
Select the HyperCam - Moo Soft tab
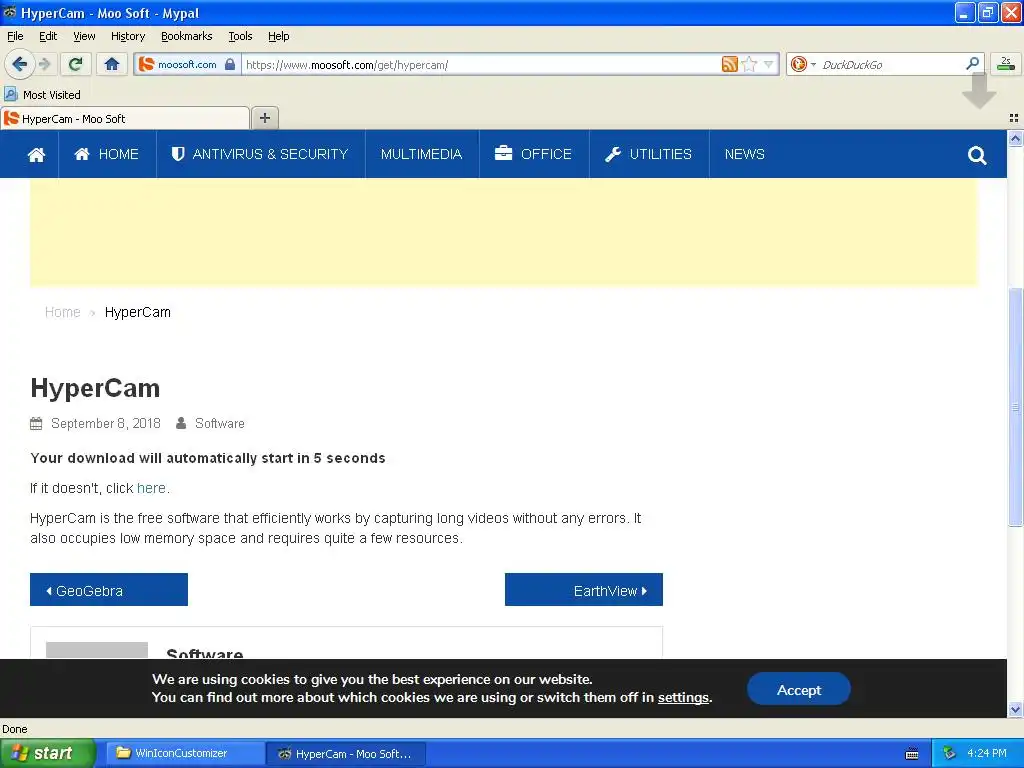(x=125, y=118)
